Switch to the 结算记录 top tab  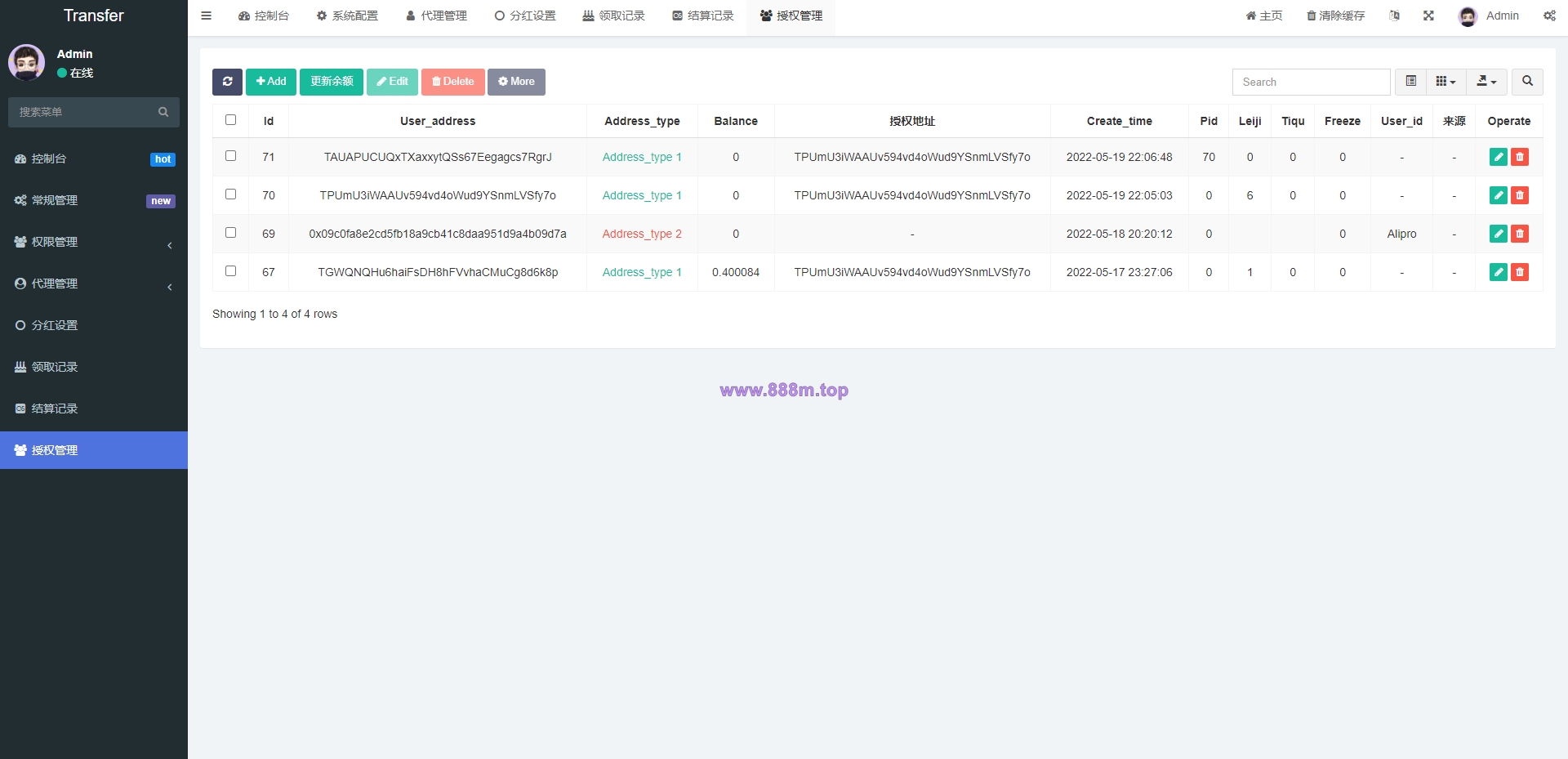tap(702, 16)
